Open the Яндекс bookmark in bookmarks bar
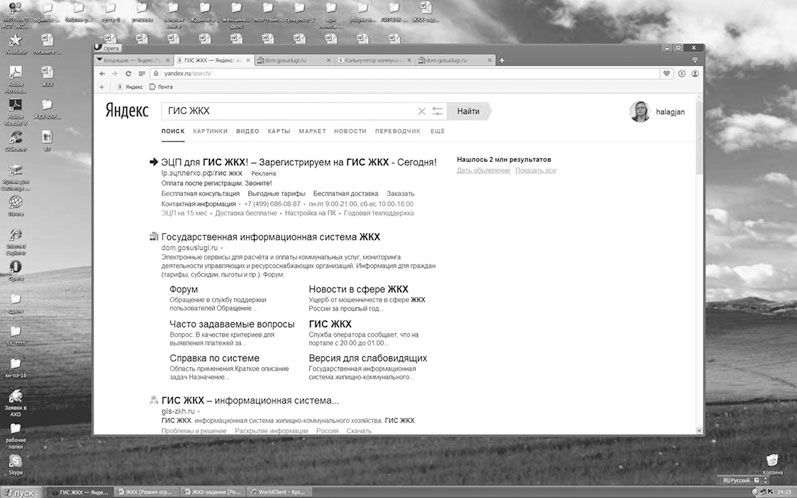Viewport: 797px width, 498px height. click(131, 87)
